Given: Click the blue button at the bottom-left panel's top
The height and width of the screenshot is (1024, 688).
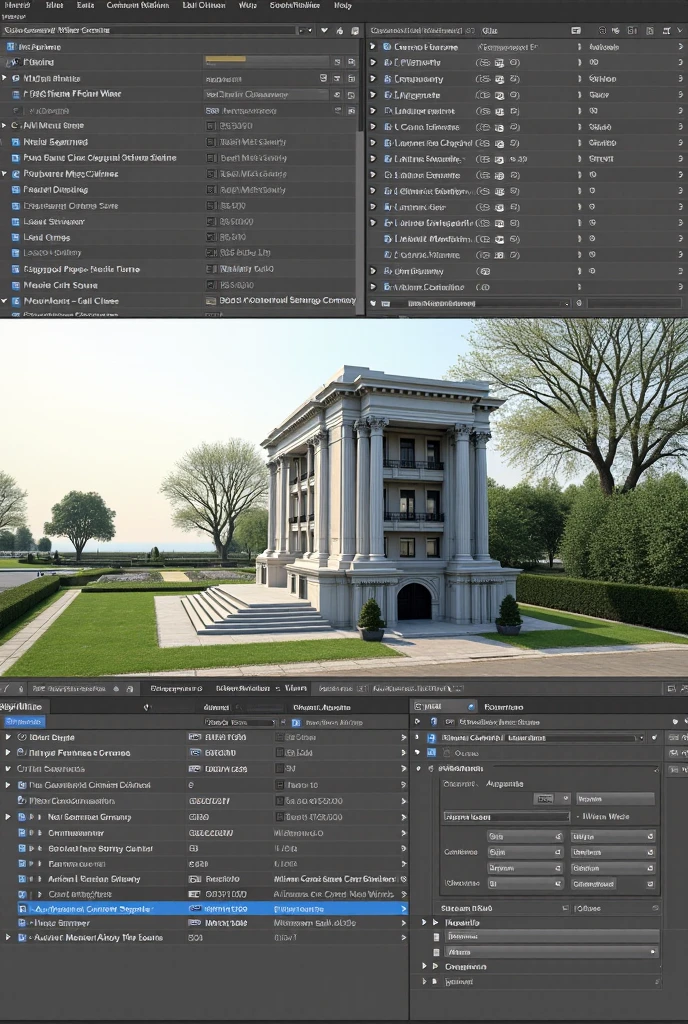Looking at the screenshot, I should (x=23, y=721).
